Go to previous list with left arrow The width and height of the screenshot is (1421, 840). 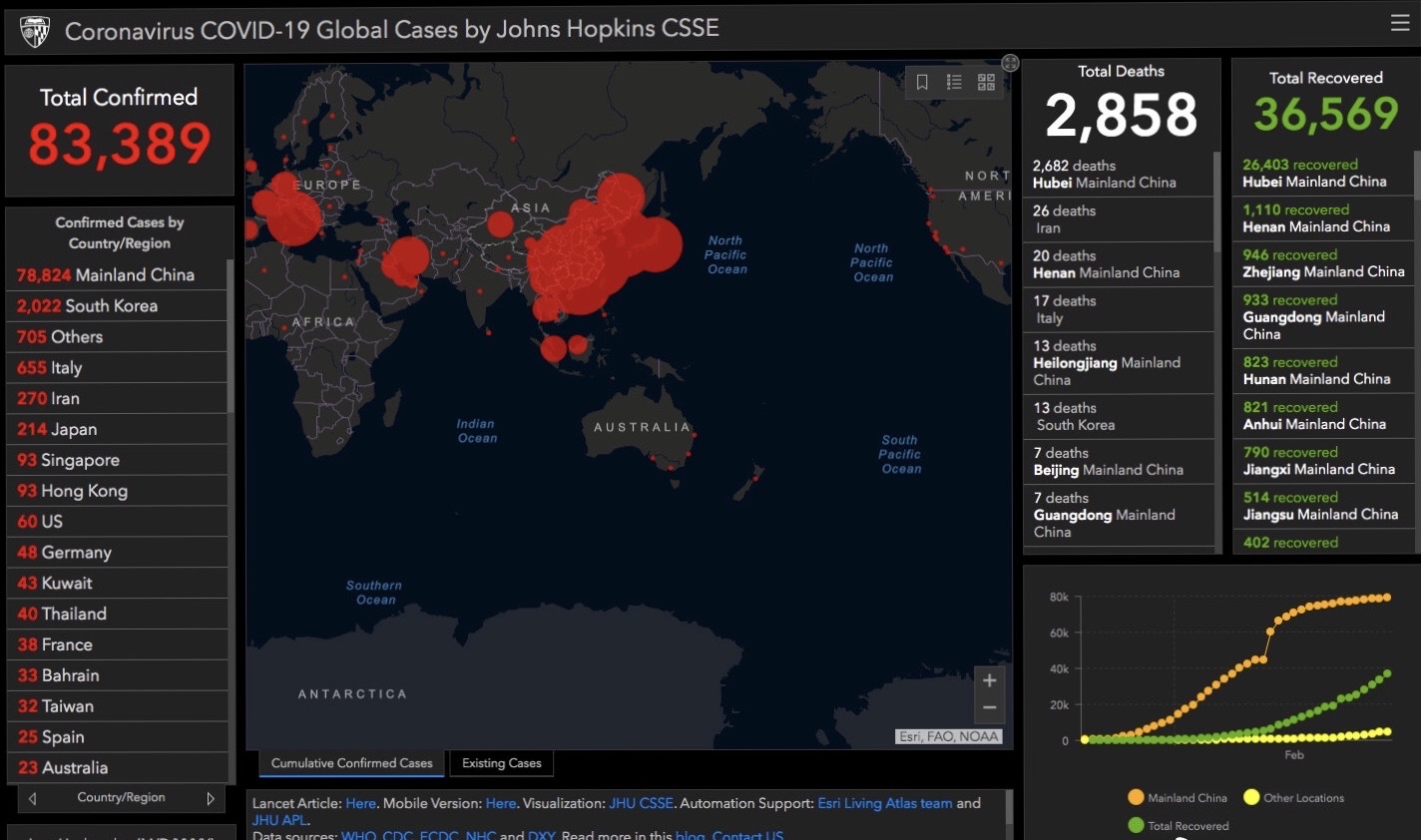pos(33,798)
